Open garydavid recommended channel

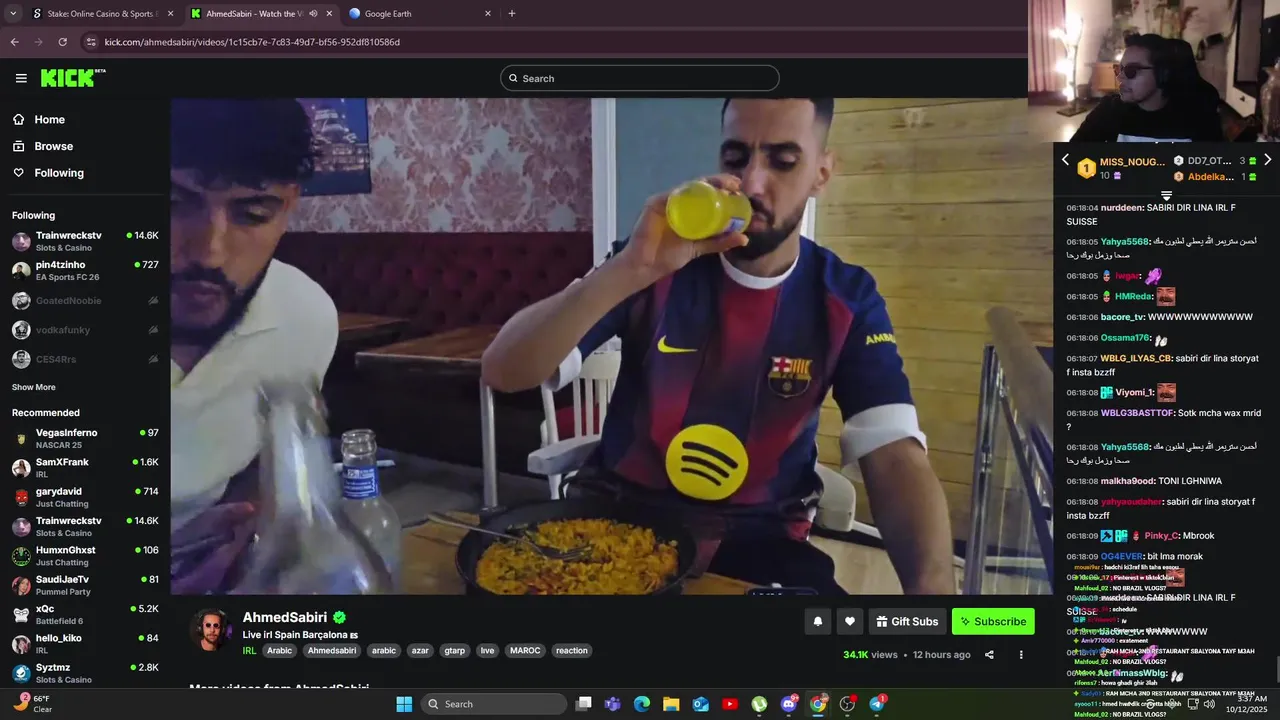(85, 497)
